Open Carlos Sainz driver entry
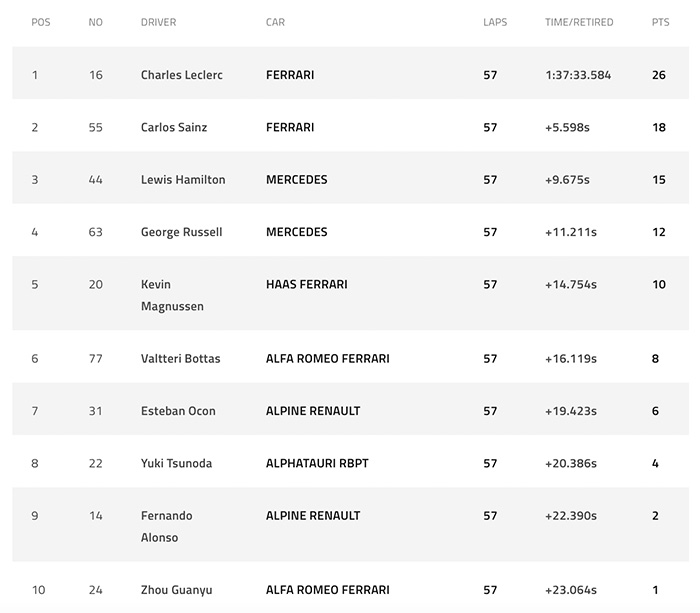The width and height of the screenshot is (700, 613). [x=174, y=127]
